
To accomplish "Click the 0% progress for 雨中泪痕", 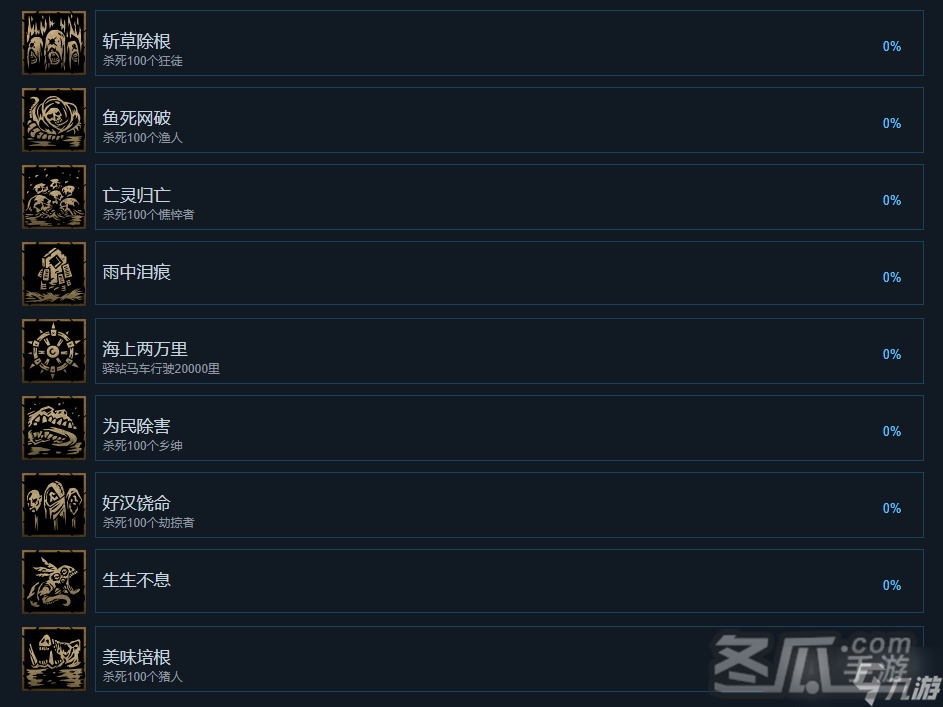I will (891, 277).
